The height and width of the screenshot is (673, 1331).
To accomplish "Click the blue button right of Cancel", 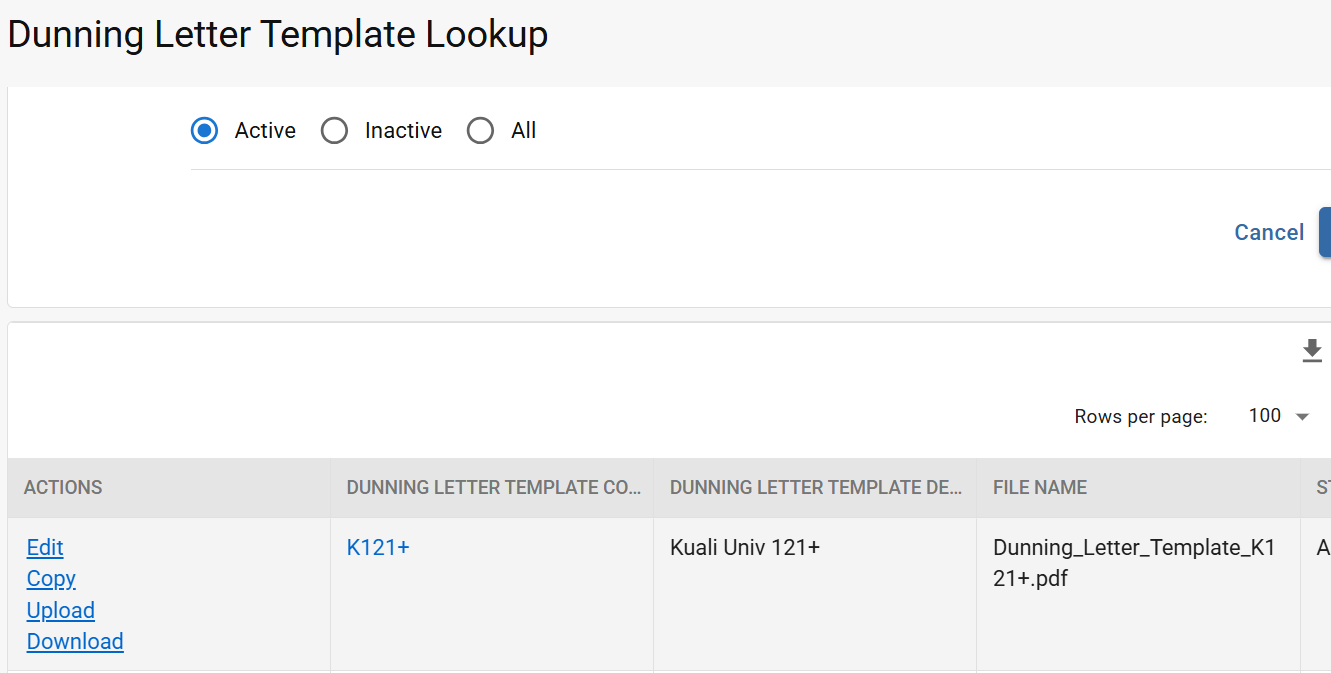I will point(1324,232).
